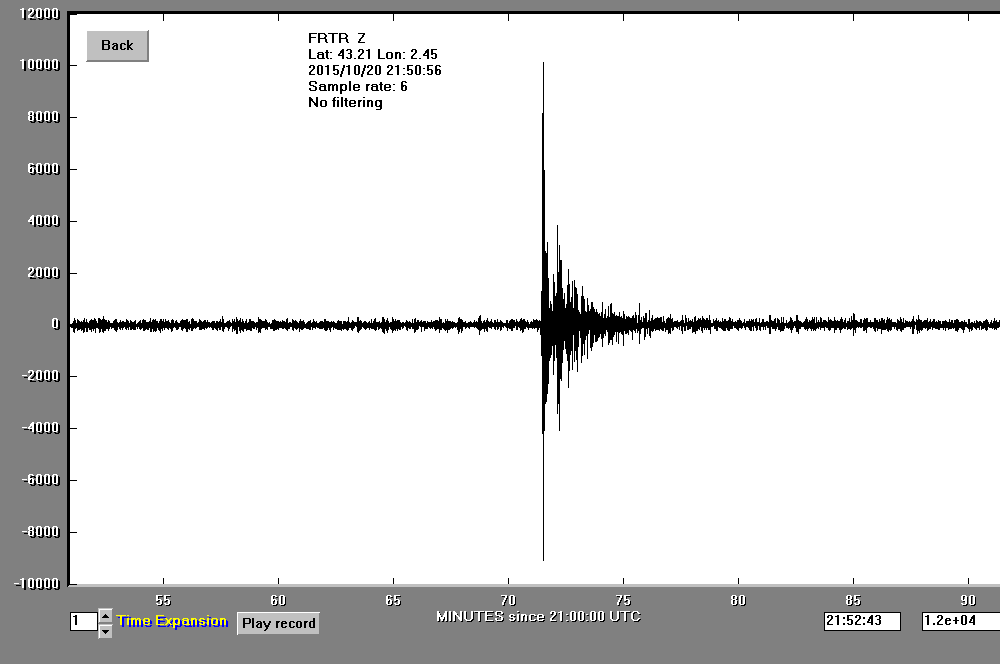Pick the tallest seismic spike peak

tap(543, 64)
